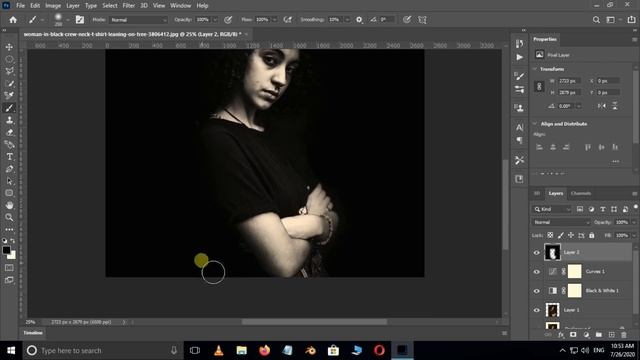Click the Play actions icon in side strip
This screenshot has width=640, height=360.
pos(519,57)
